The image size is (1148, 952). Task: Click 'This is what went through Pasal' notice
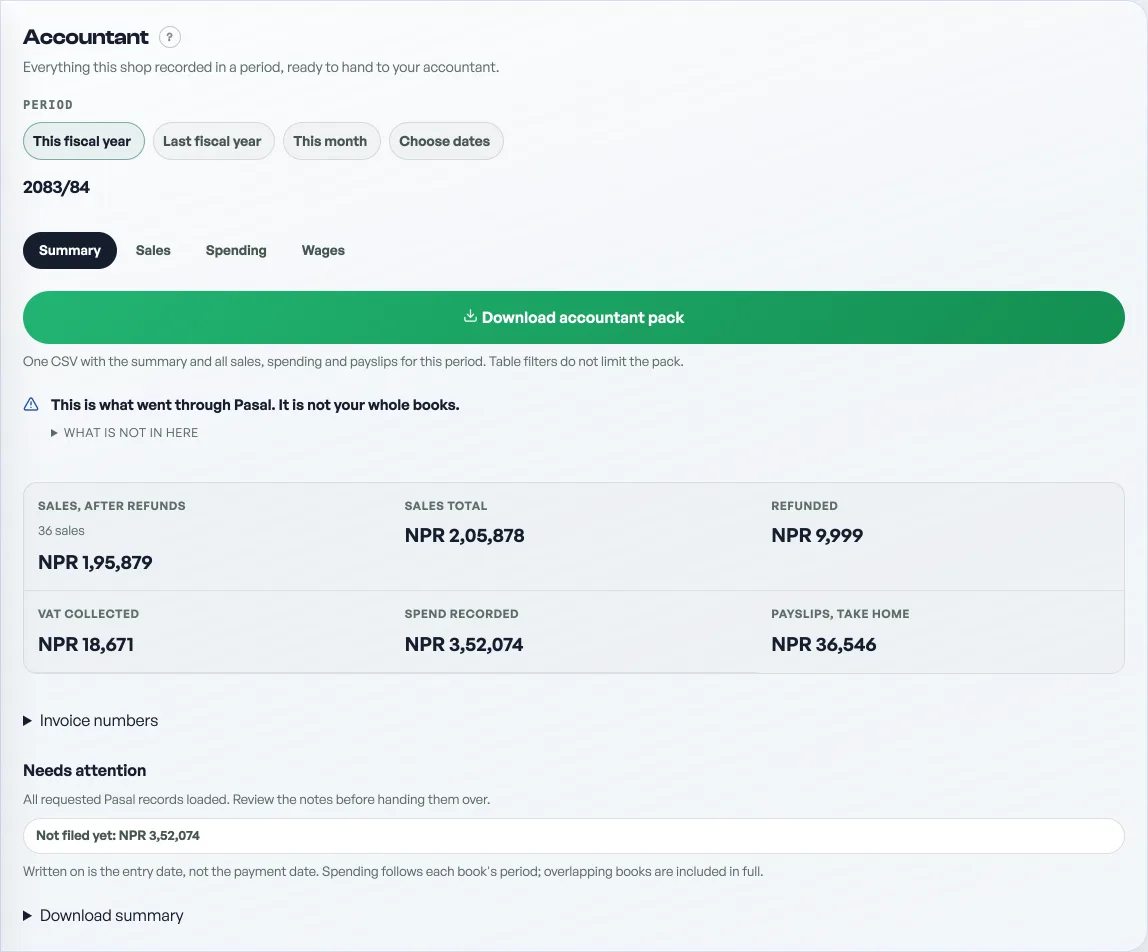[255, 405]
